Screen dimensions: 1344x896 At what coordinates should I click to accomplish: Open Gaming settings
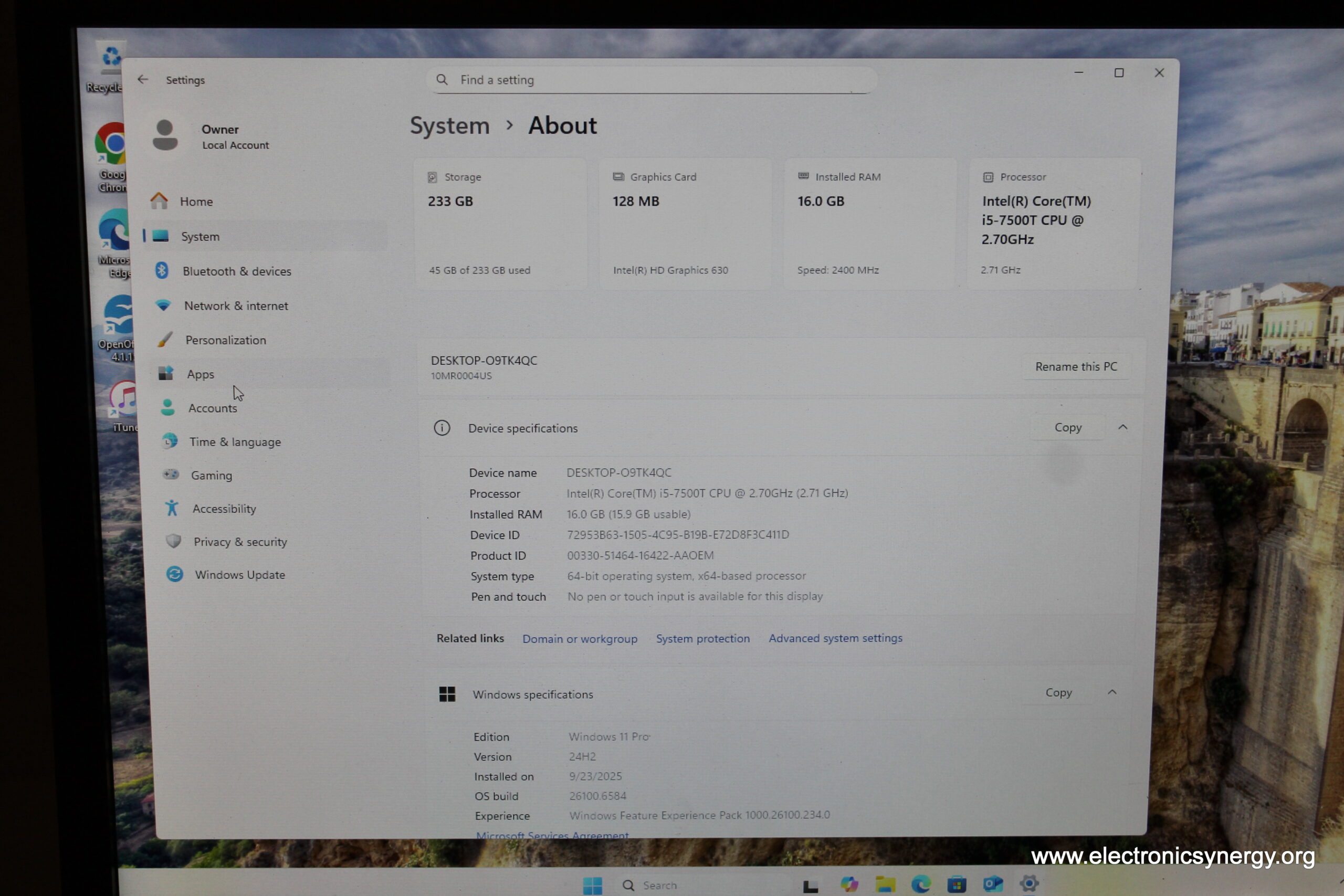pos(211,476)
